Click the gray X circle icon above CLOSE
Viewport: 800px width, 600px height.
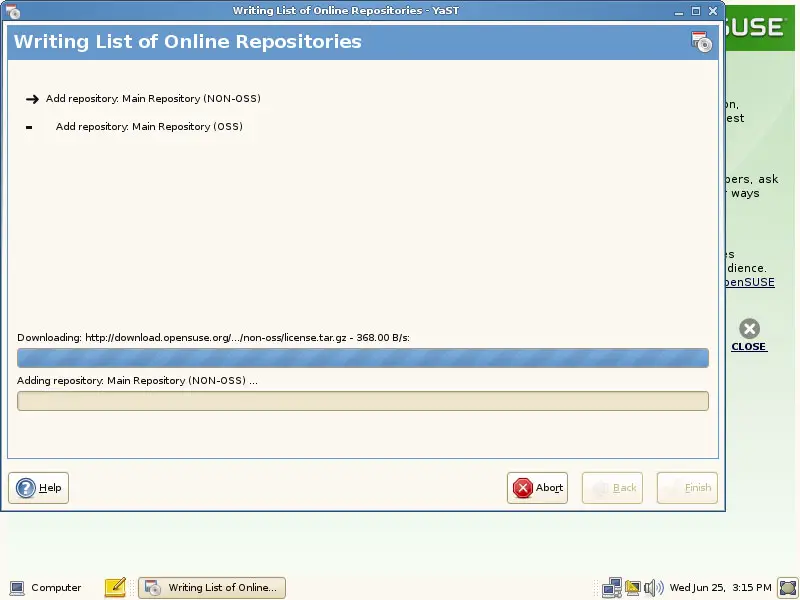tap(749, 329)
